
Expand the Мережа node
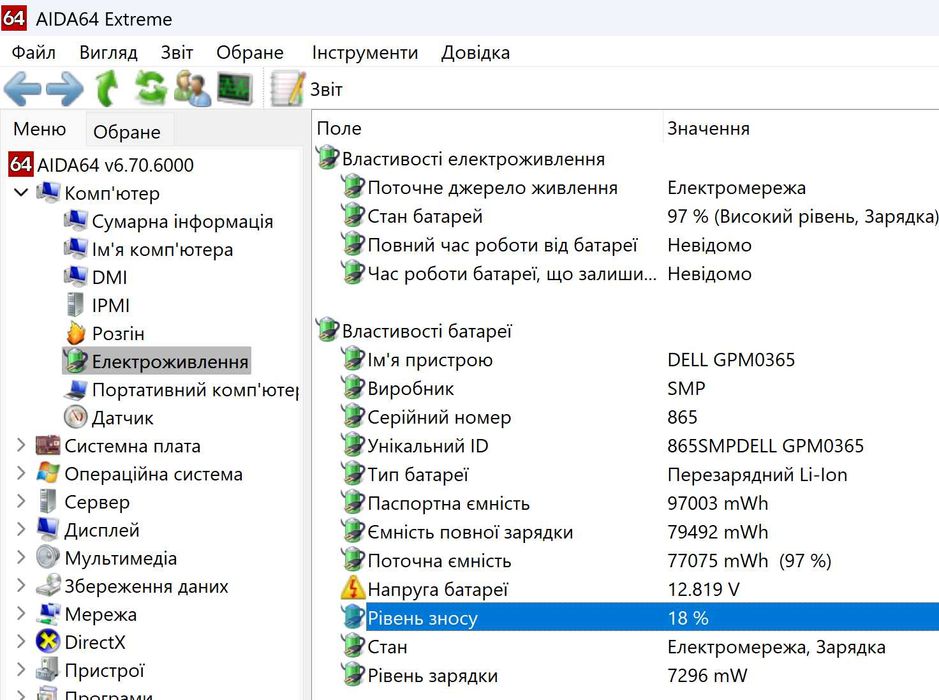pos(21,613)
